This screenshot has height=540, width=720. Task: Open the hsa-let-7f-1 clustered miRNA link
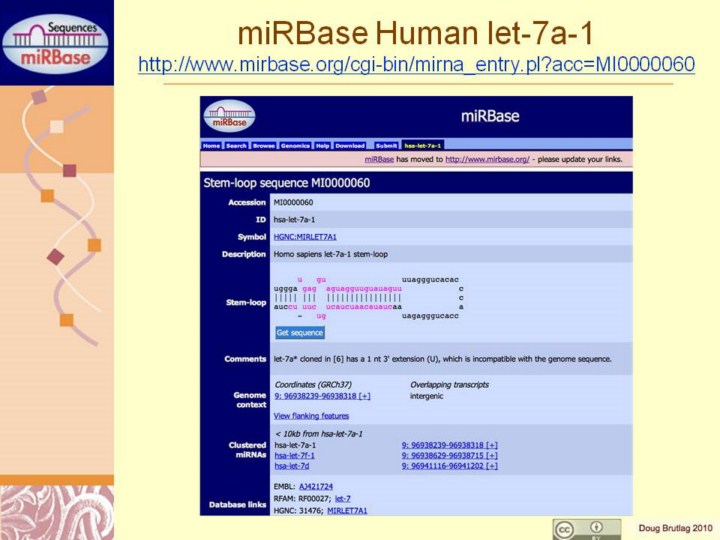click(294, 455)
